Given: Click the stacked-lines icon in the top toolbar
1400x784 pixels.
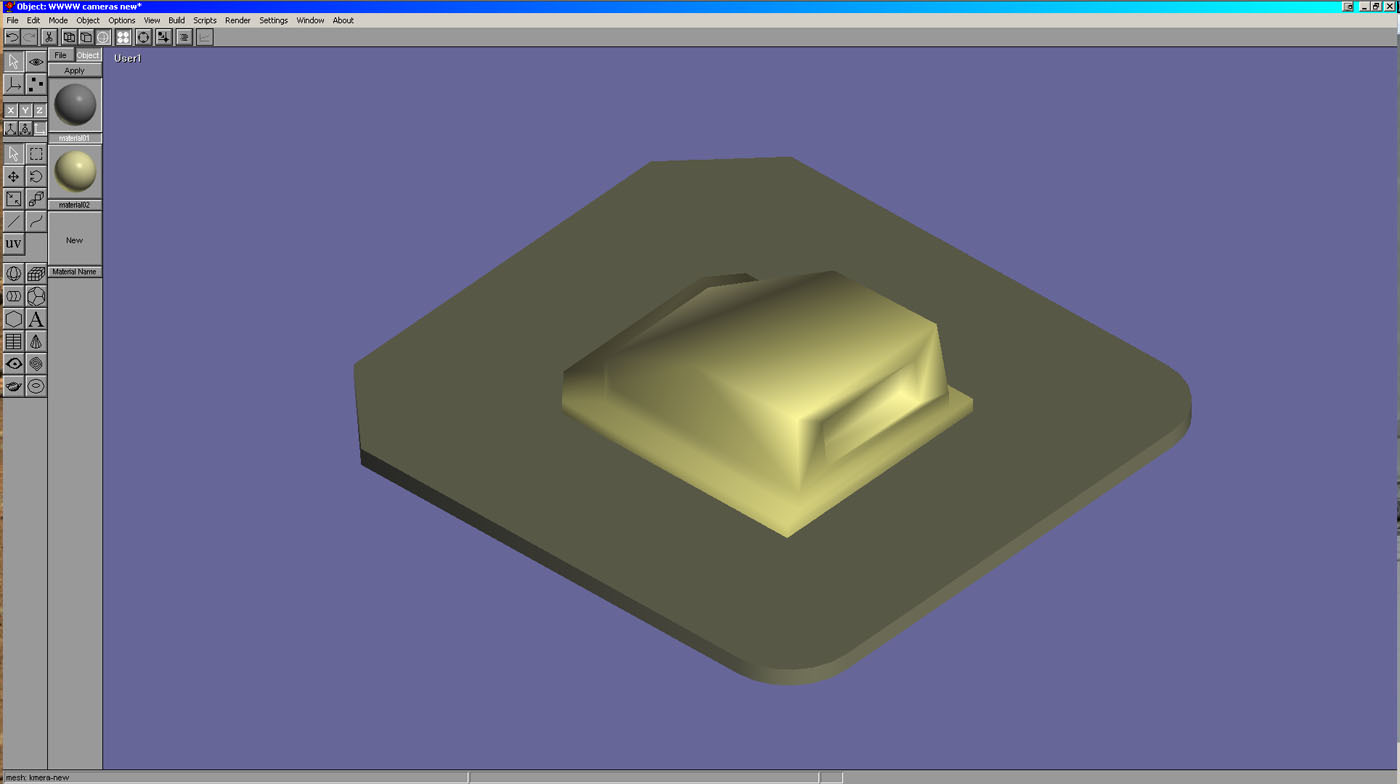Looking at the screenshot, I should point(184,37).
